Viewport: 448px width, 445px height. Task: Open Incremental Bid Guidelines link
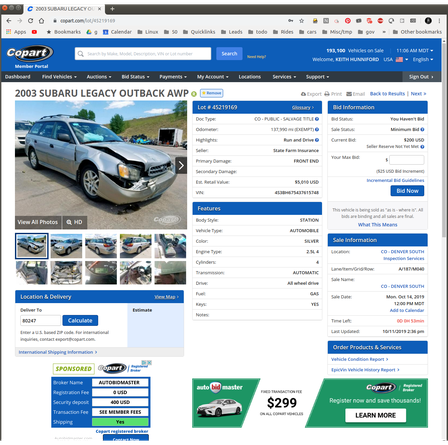395,180
